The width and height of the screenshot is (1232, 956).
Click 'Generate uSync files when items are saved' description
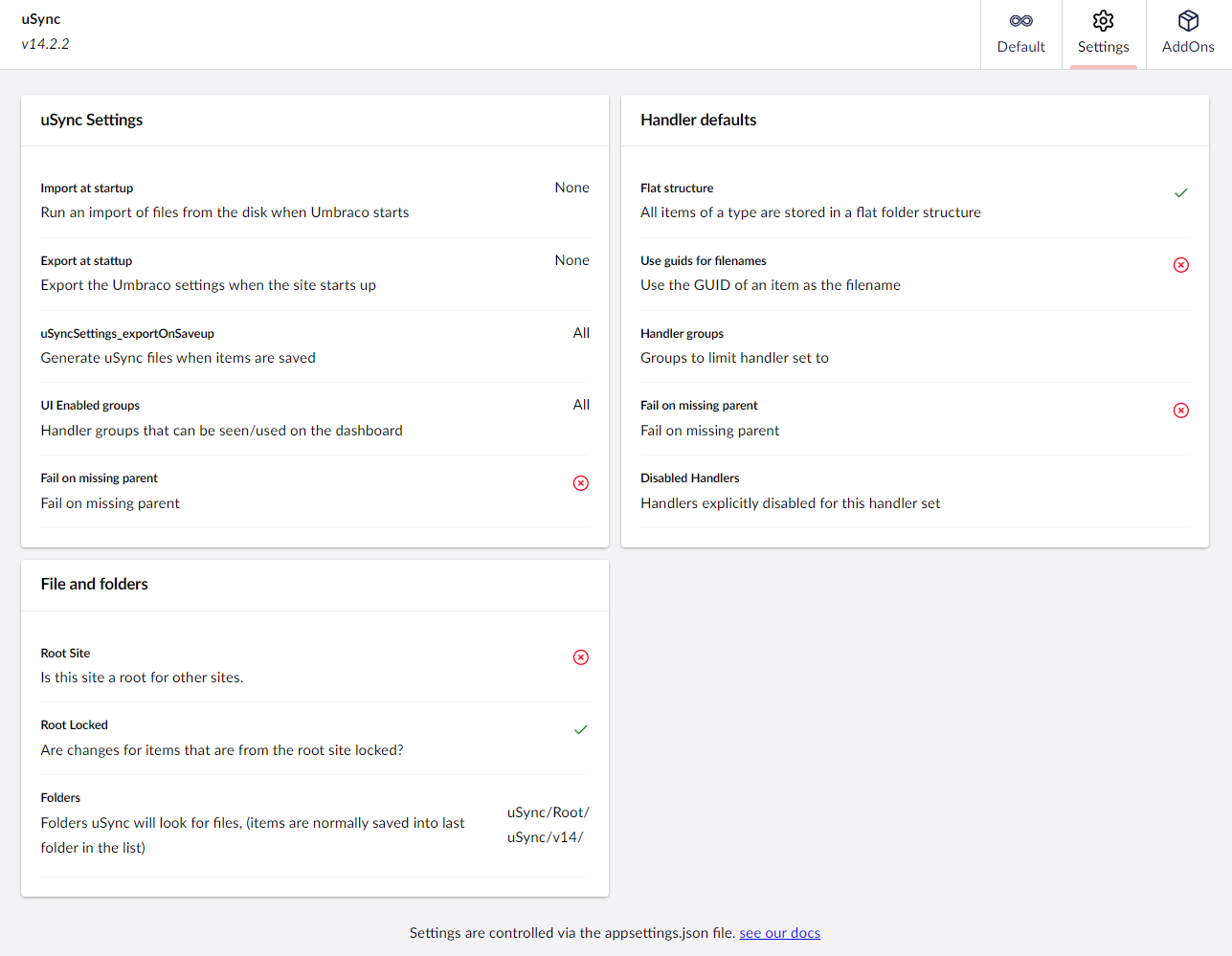(x=178, y=358)
